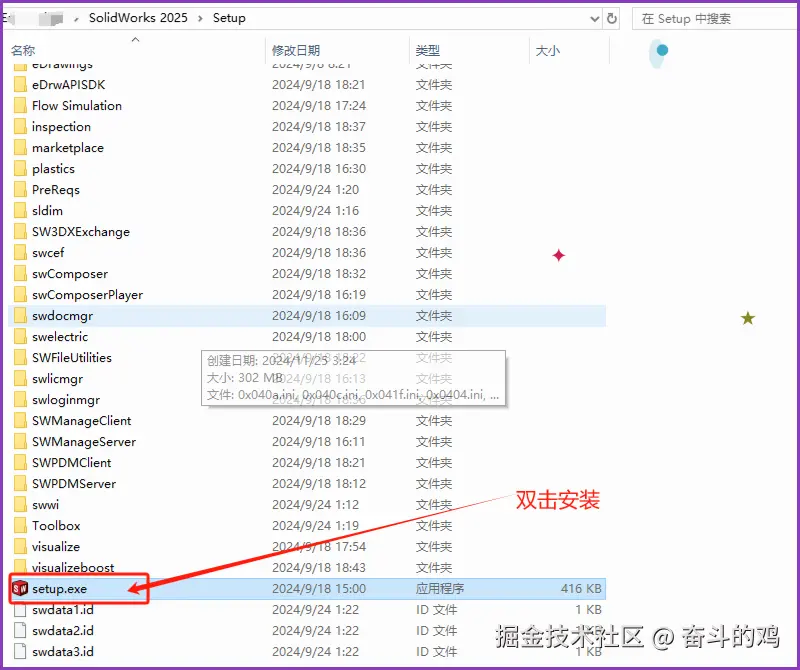Click the sldim folder icon
The height and width of the screenshot is (670, 800).
20,210
